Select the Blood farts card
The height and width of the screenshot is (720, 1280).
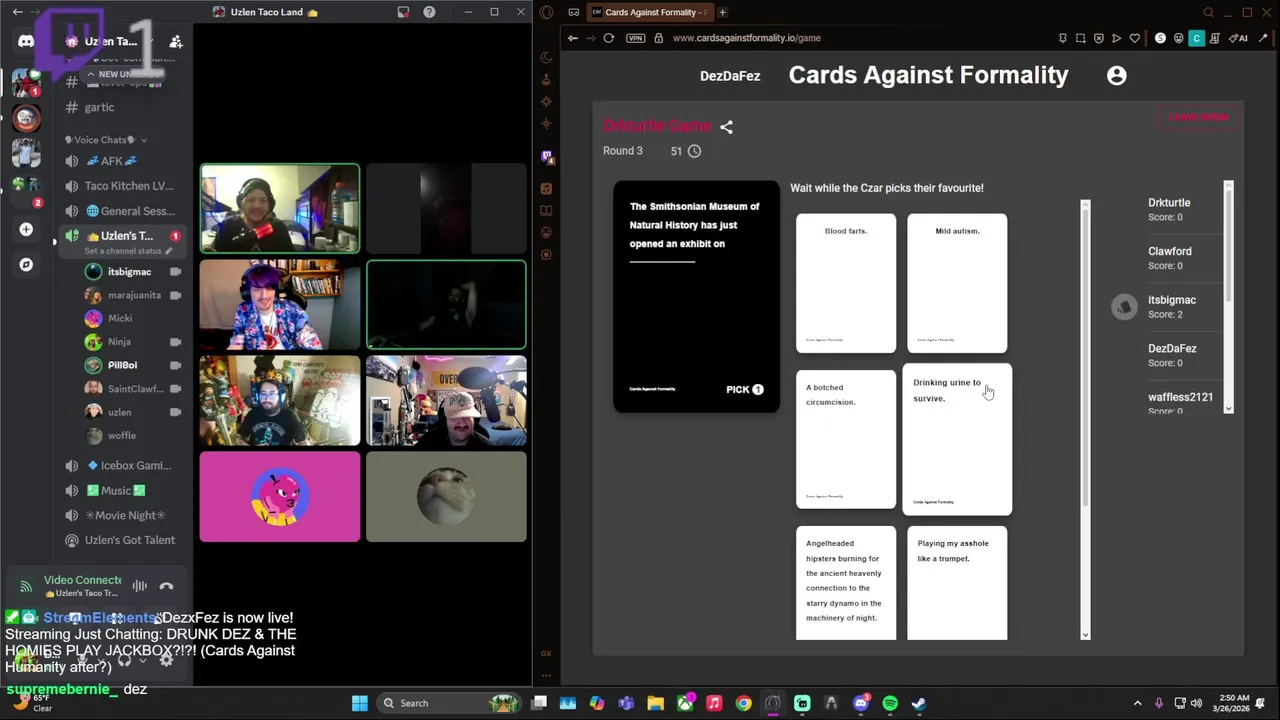tap(846, 283)
